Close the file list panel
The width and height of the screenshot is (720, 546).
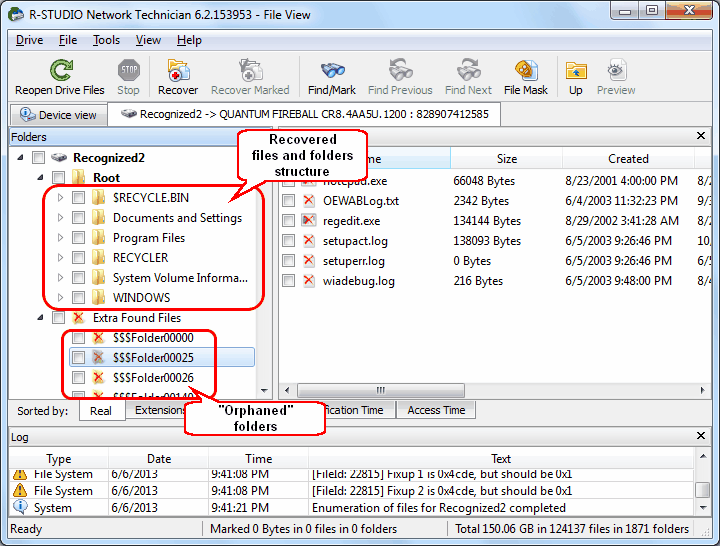point(701,135)
